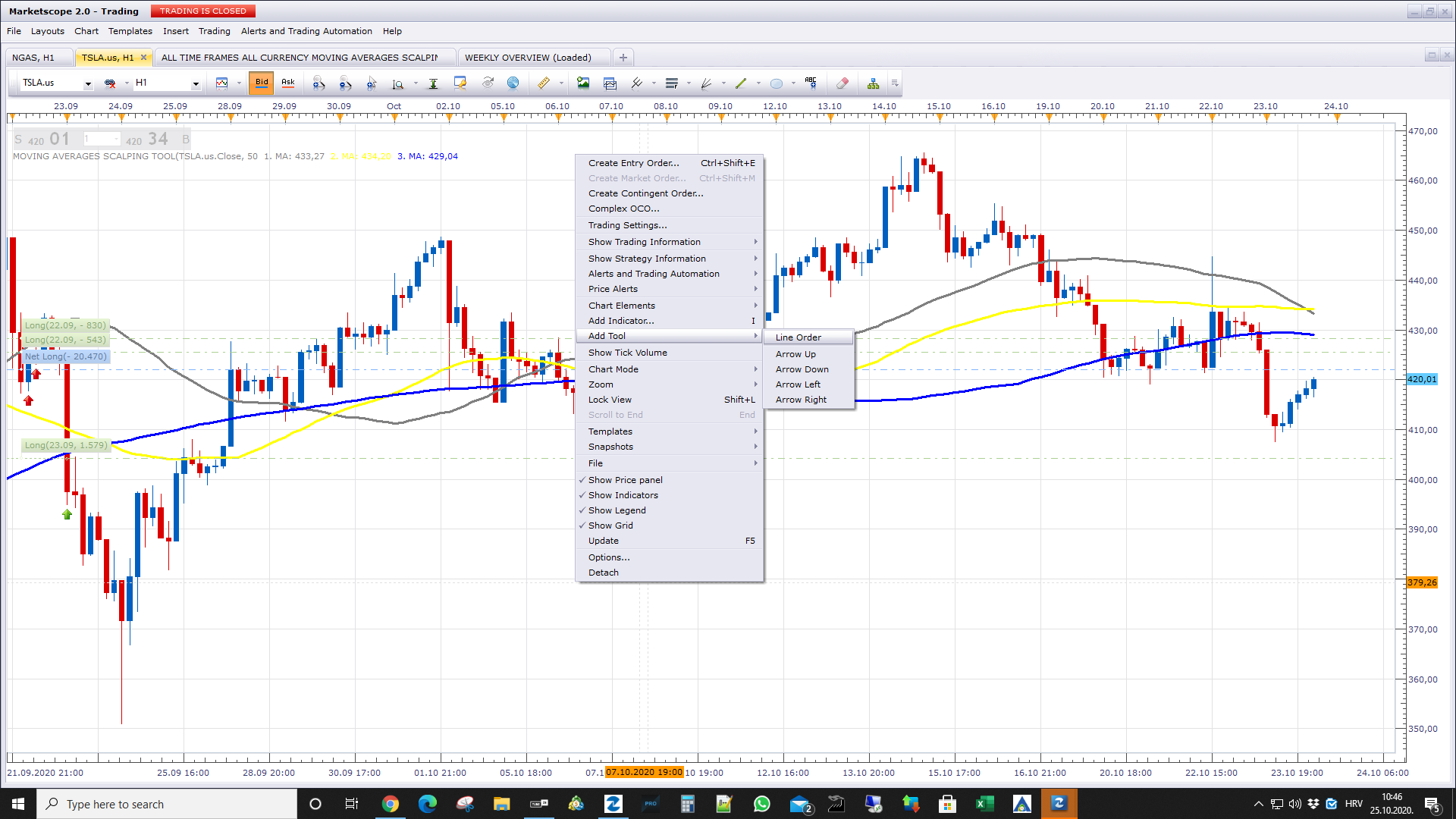Select Create Entry Order from context menu
Viewport: 1456px width, 819px height.
pyautogui.click(x=670, y=163)
